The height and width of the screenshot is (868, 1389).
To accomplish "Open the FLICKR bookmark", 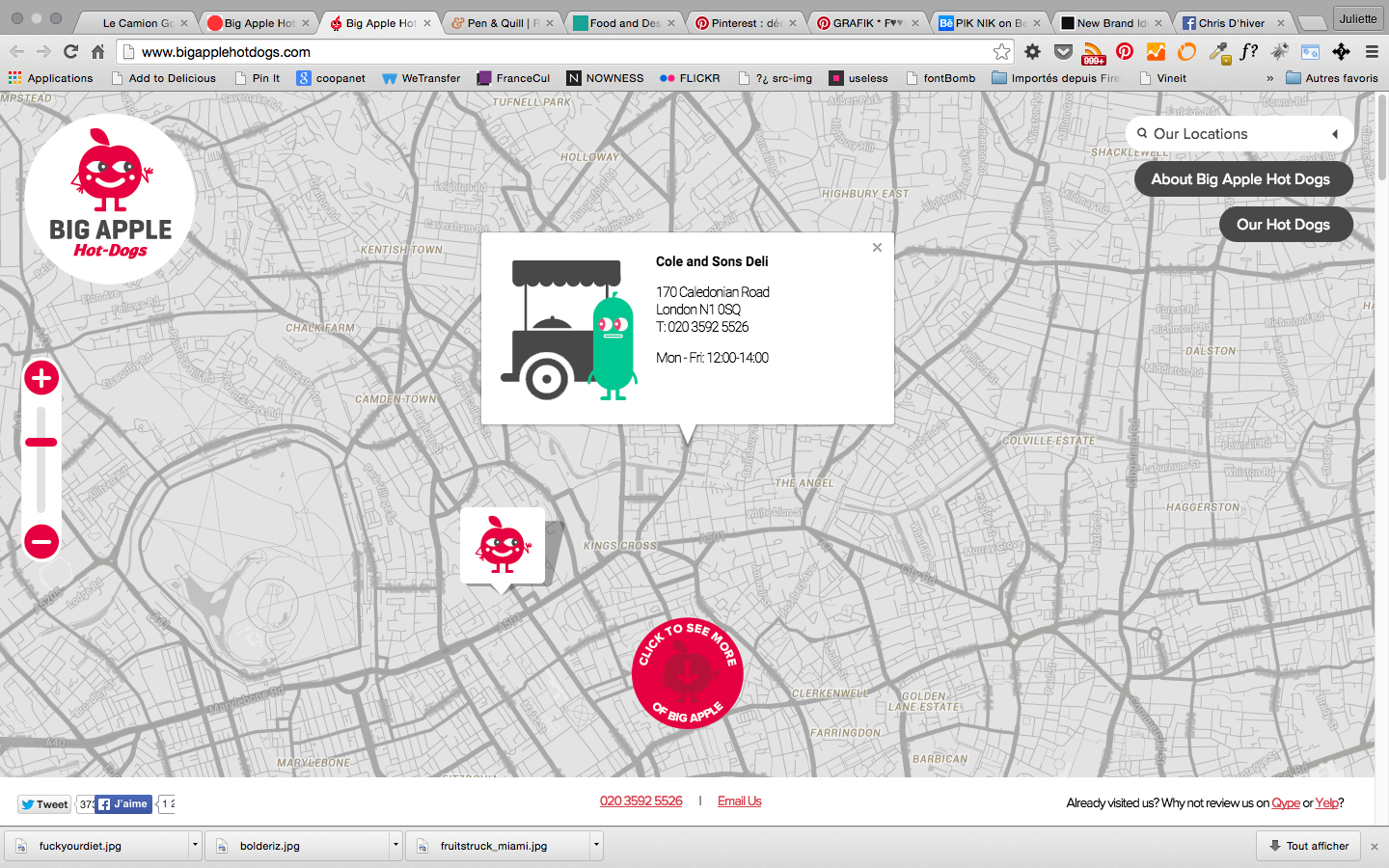I will click(x=690, y=78).
